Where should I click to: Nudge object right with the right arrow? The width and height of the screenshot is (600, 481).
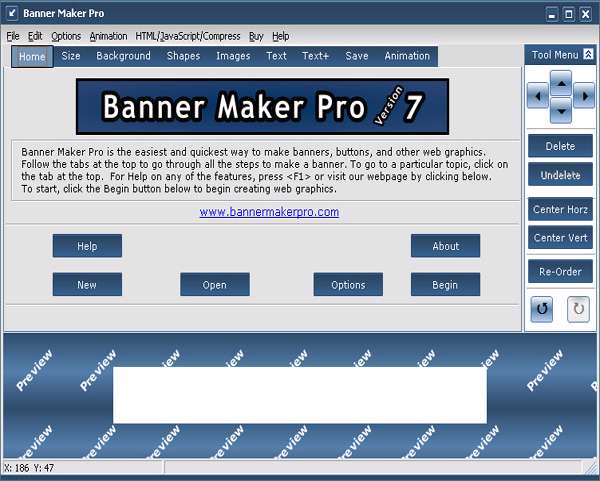(584, 96)
